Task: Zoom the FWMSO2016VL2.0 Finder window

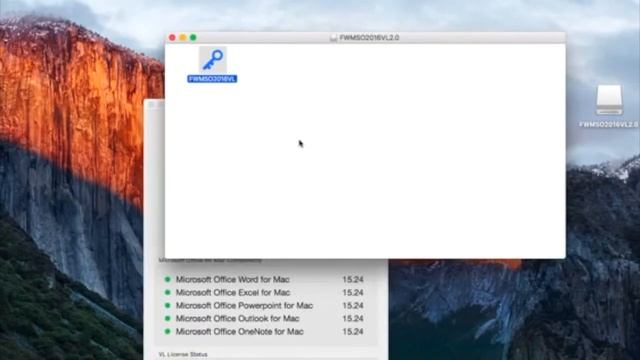Action: pyautogui.click(x=193, y=38)
